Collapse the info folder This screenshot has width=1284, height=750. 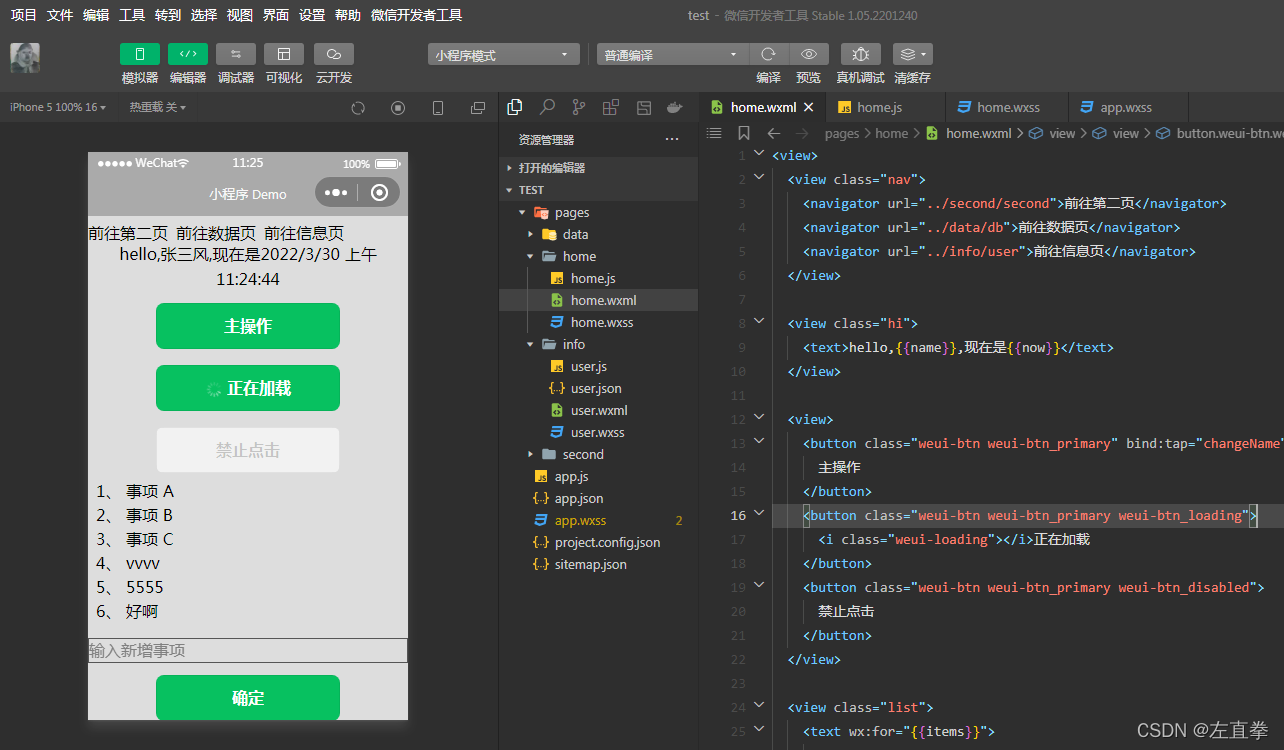pos(599,344)
